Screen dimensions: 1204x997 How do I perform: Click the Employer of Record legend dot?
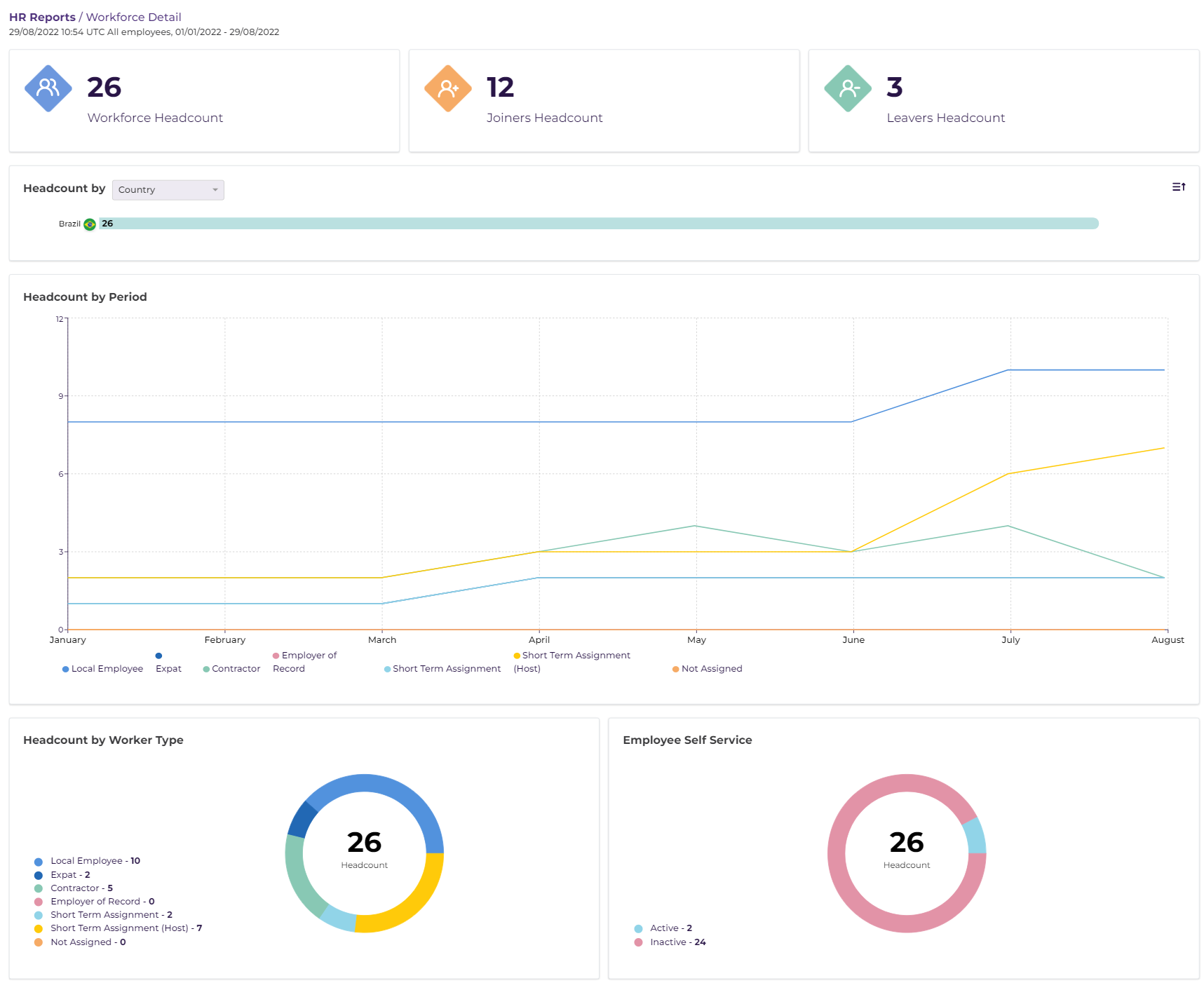point(275,655)
